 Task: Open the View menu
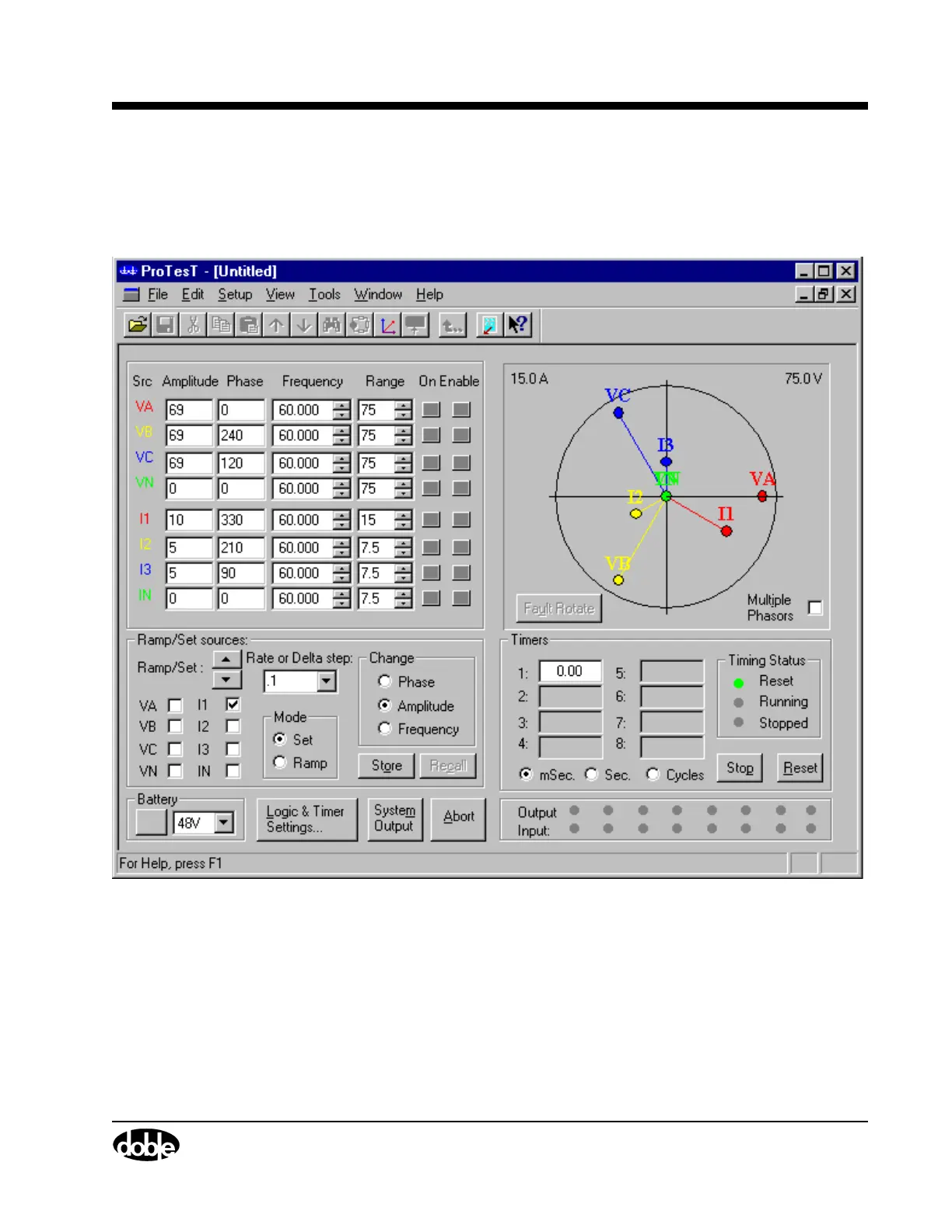click(280, 295)
